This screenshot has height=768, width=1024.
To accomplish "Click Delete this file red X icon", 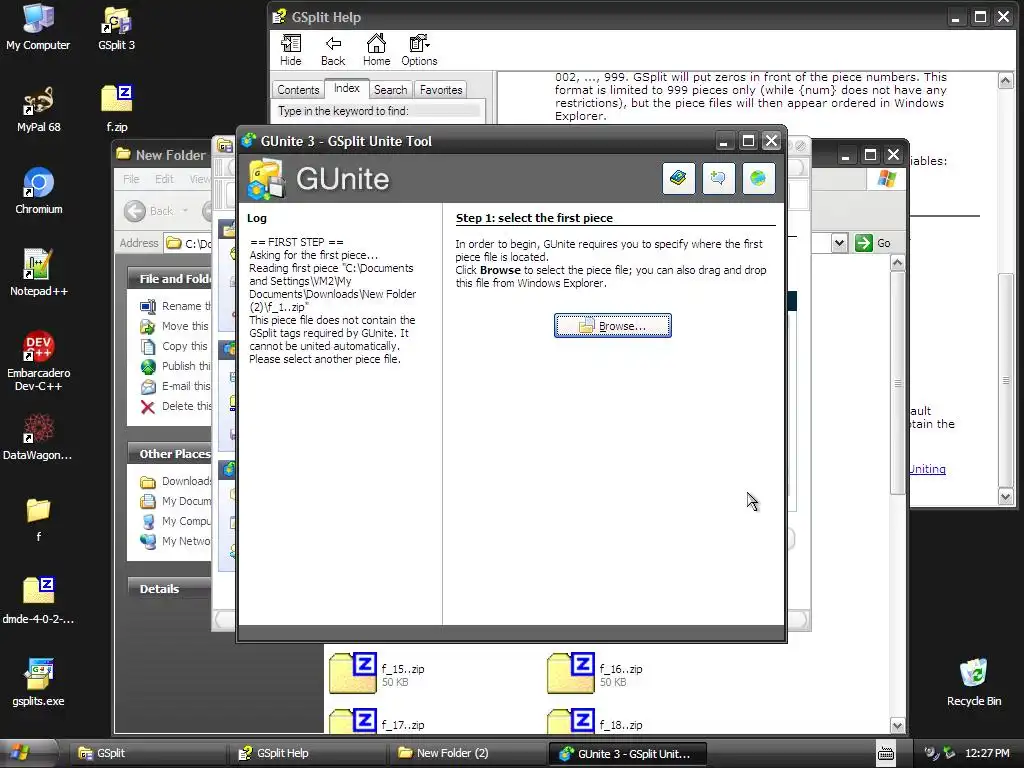I will pyautogui.click(x=148, y=407).
